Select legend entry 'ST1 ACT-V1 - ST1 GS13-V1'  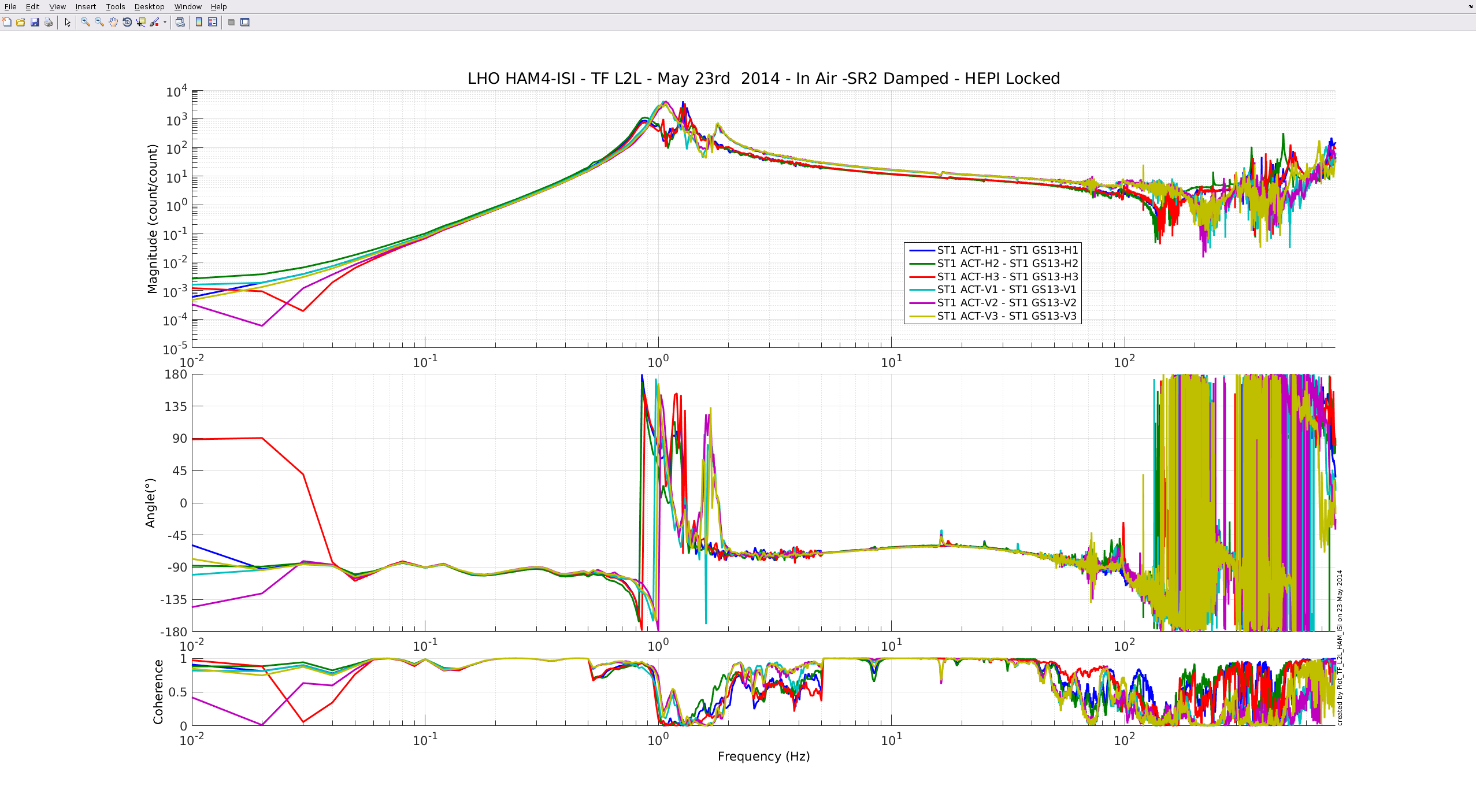1007,289
